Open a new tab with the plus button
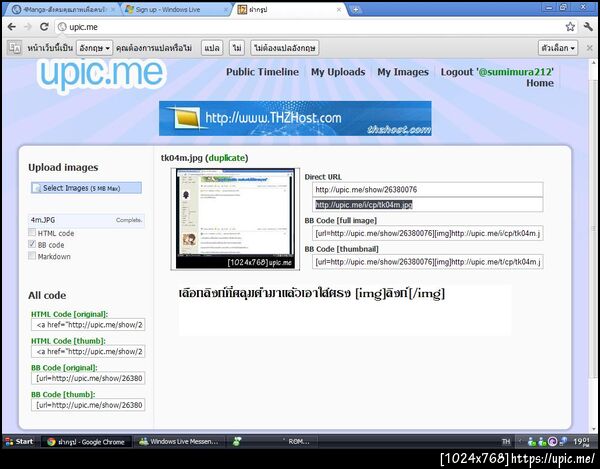Screen dimensions: 600x469 pos(355,10)
